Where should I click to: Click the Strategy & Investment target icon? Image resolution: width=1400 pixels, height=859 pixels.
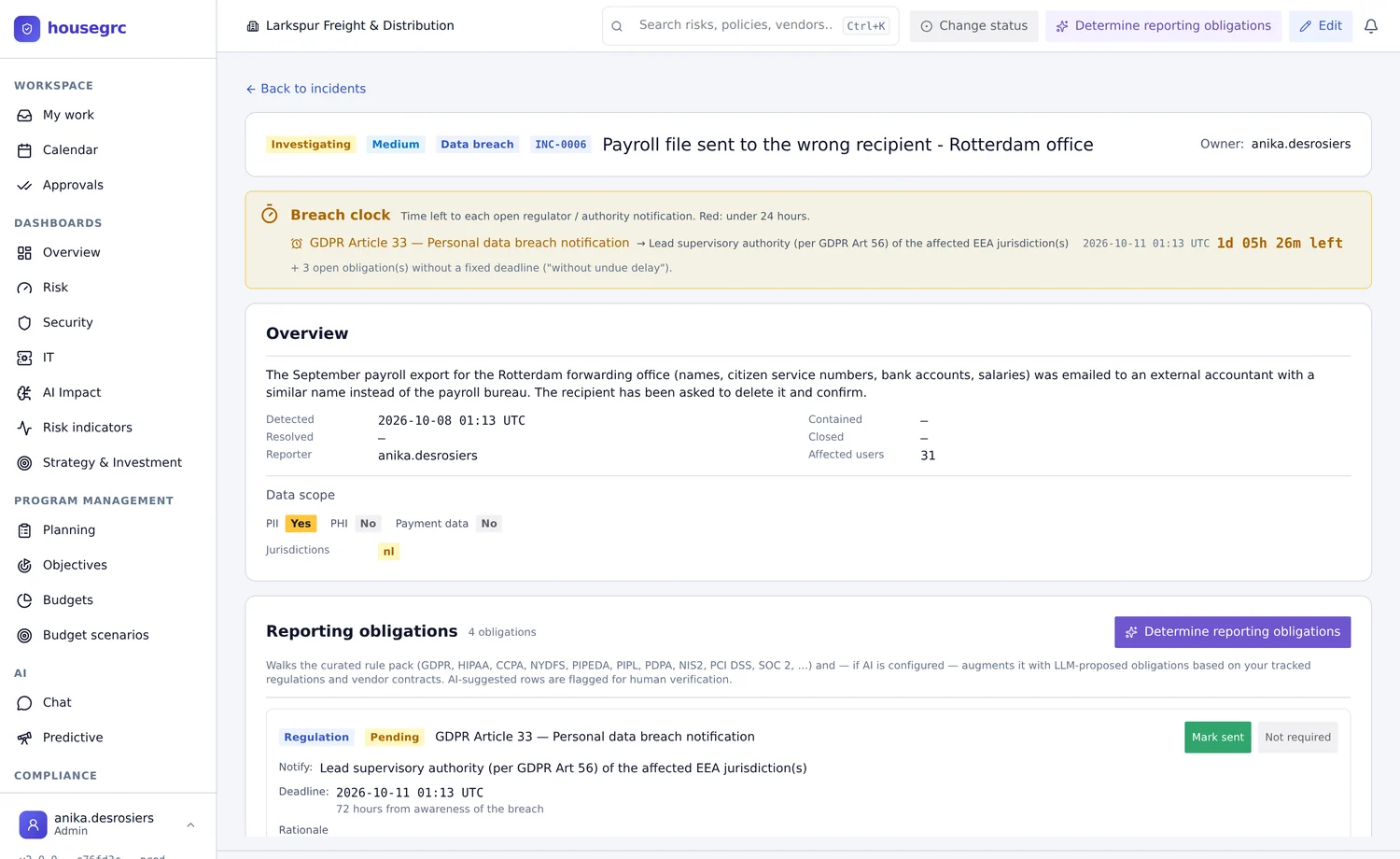point(24,463)
